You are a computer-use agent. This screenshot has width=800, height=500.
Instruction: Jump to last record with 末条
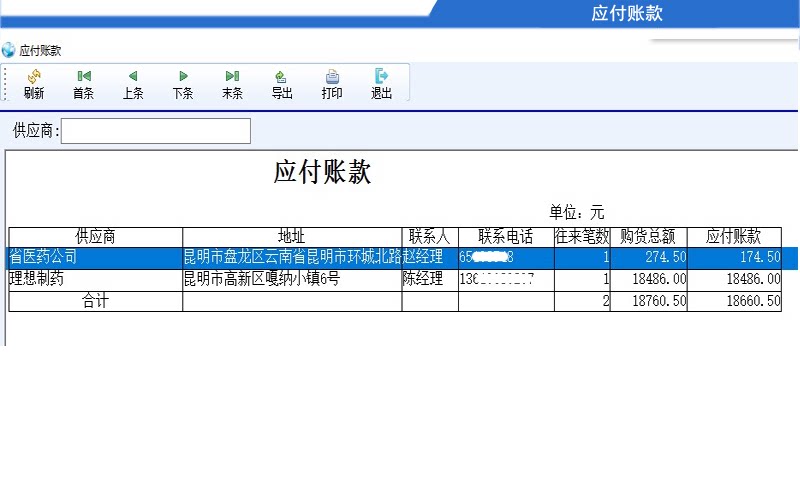(232, 84)
